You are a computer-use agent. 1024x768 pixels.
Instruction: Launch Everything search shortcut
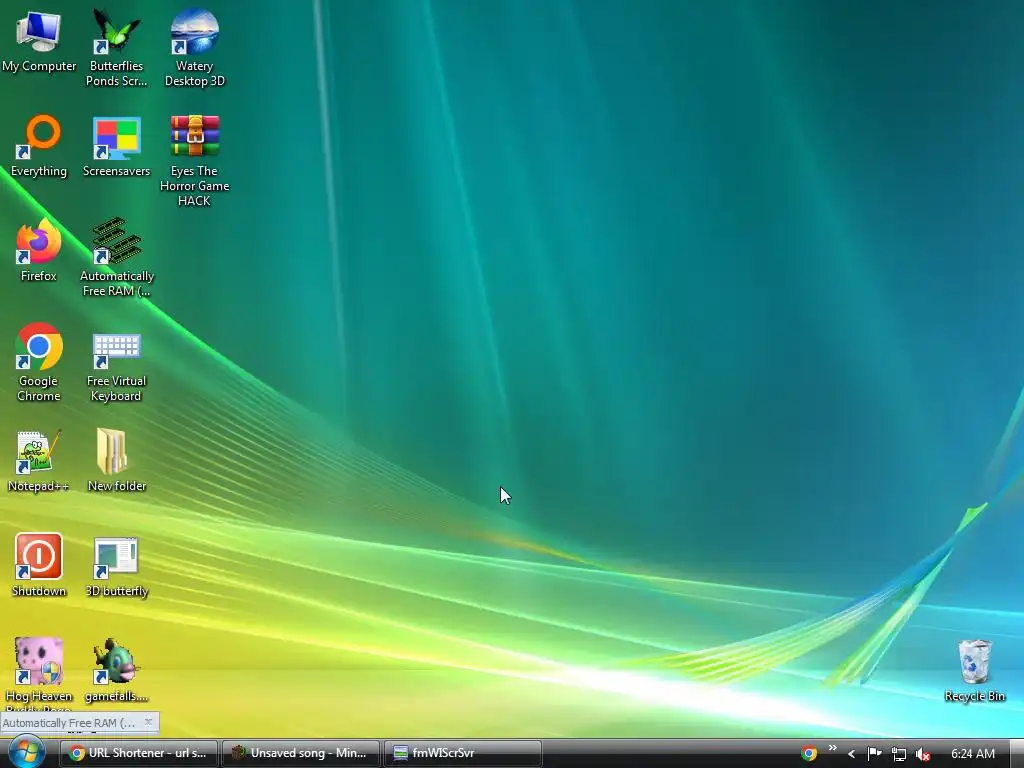pyautogui.click(x=39, y=146)
